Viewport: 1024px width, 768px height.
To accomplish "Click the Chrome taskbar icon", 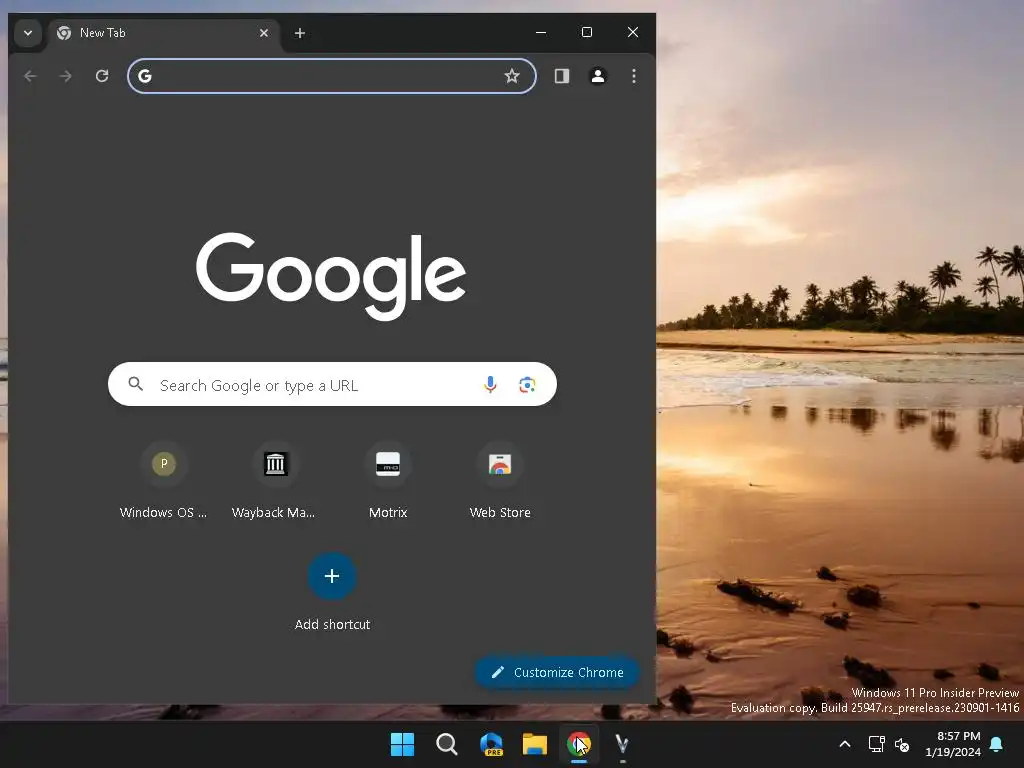I will pyautogui.click(x=579, y=744).
